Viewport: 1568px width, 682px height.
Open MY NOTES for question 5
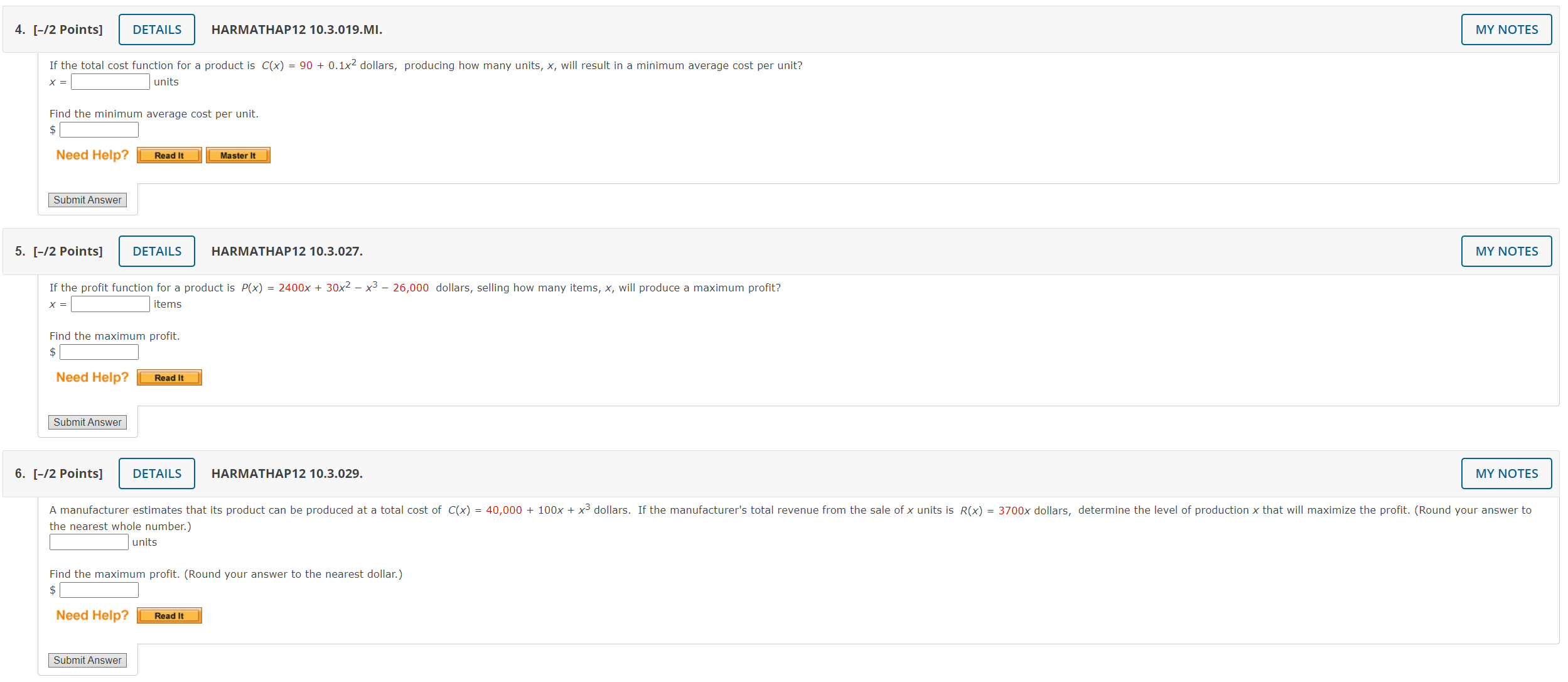click(x=1506, y=251)
